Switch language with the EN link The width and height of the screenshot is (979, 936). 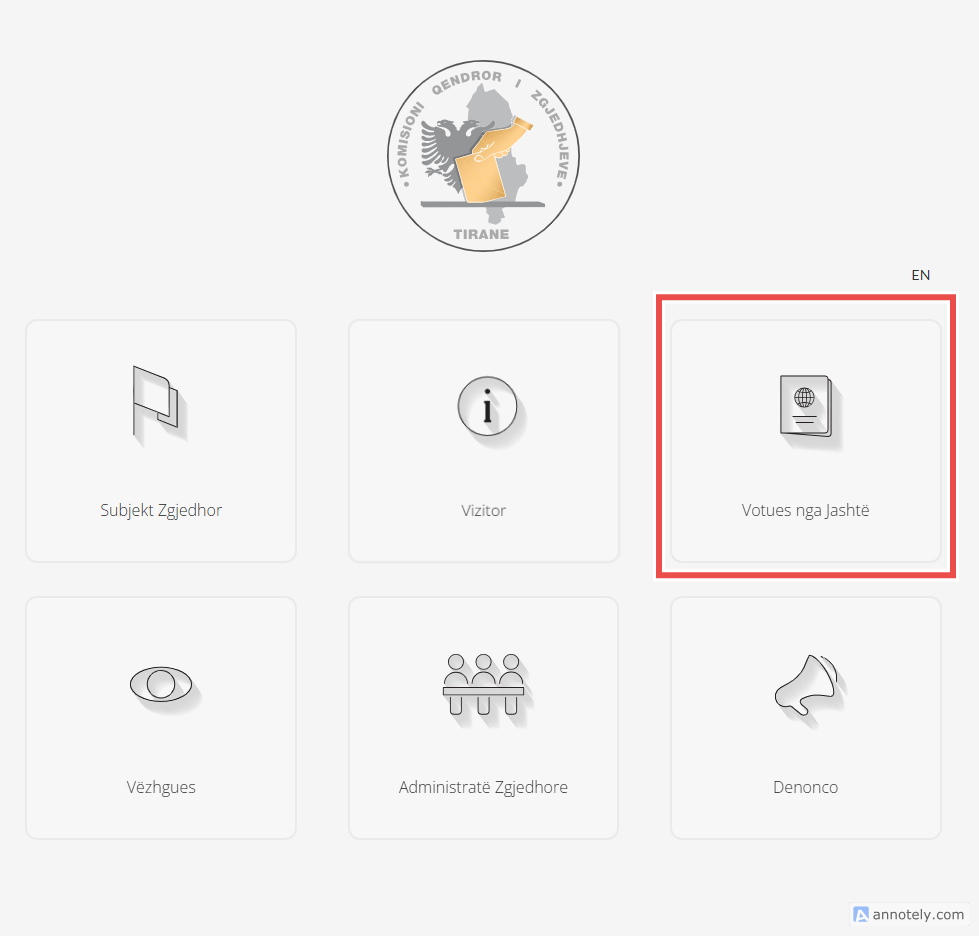920,275
